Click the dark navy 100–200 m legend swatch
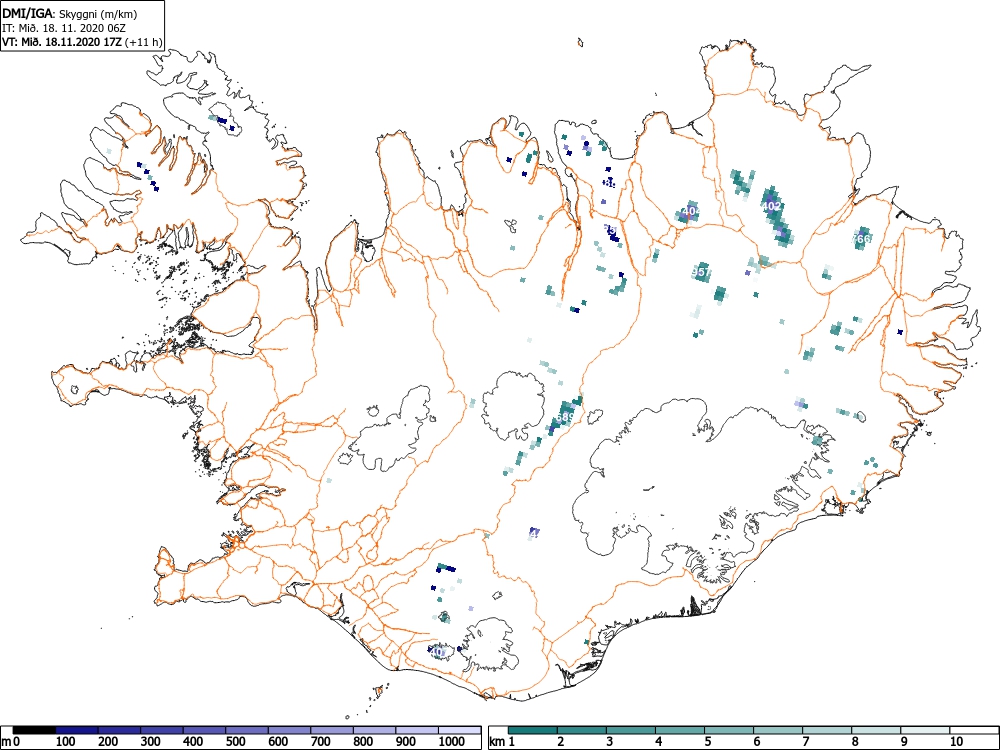Screen dimensions: 1000x750 [77, 730]
